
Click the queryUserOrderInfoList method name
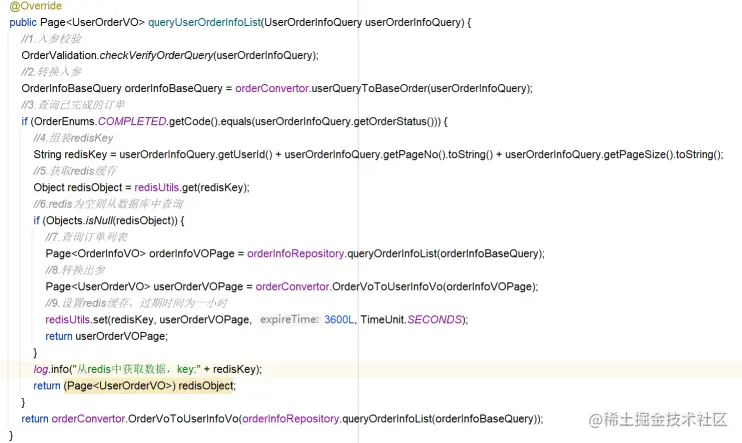point(204,22)
